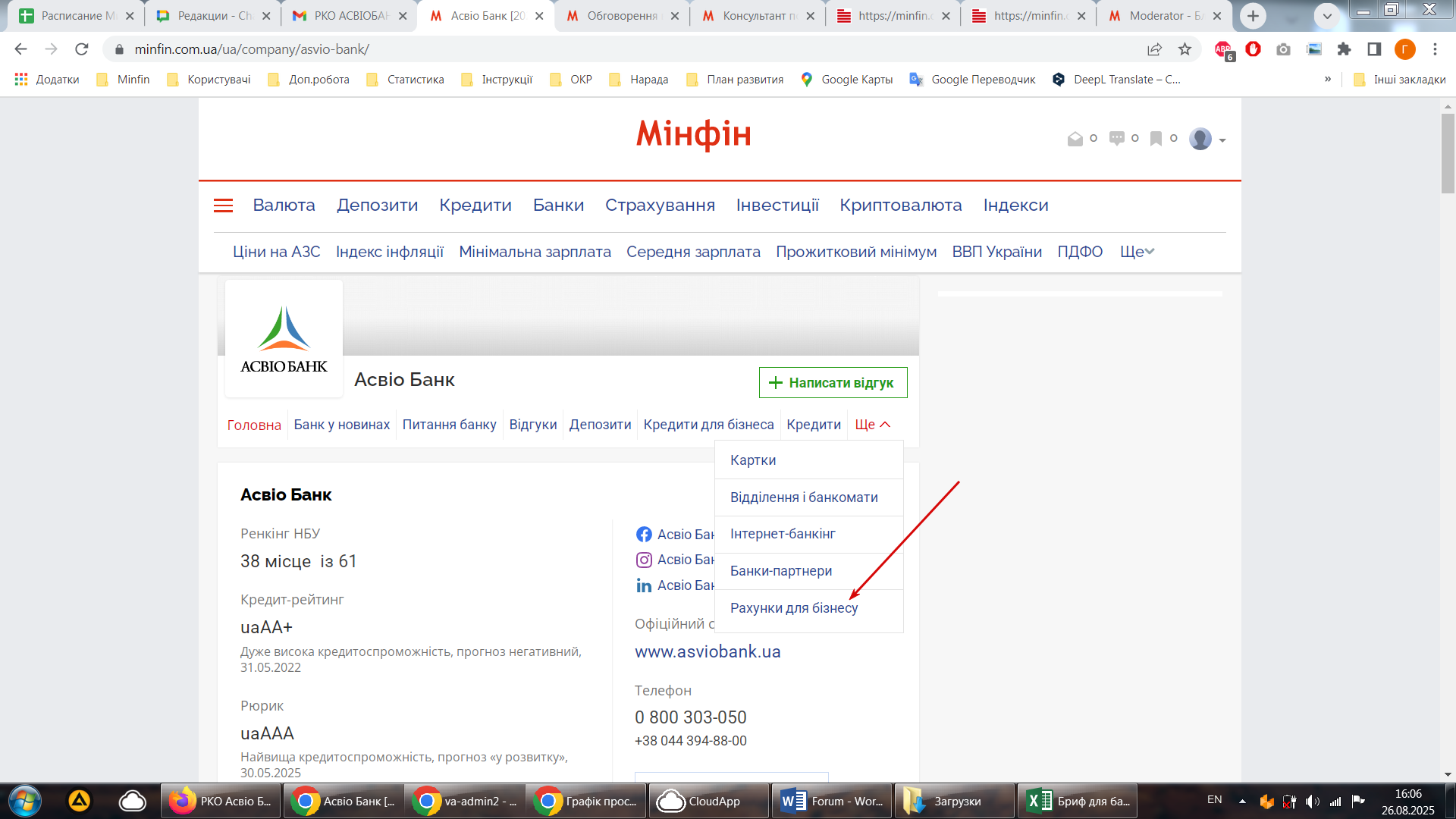Screen dimensions: 1456x819
Task: Go to Криптовалюта in main navigation
Action: [x=900, y=206]
